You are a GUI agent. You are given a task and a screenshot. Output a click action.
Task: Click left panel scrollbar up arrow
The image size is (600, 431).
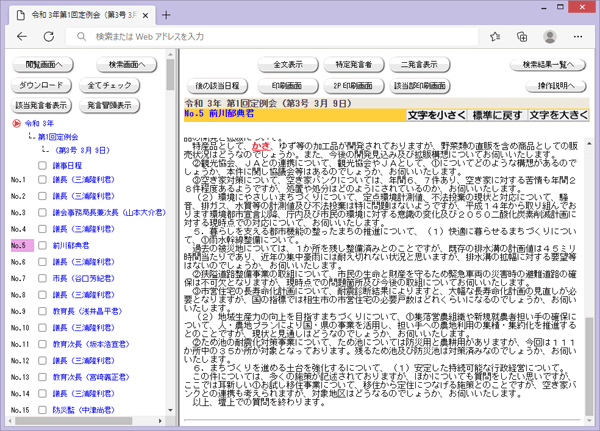click(x=170, y=55)
